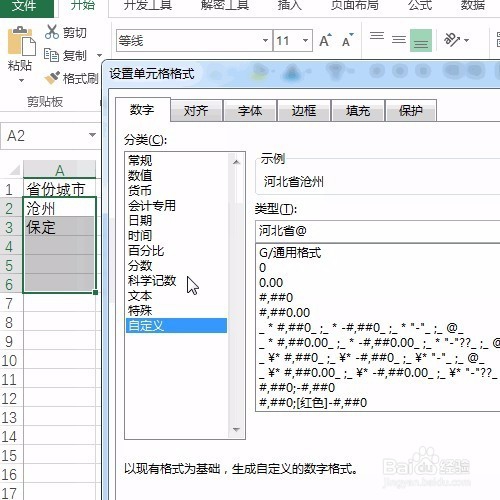
Task: Click the Paste clipboard icon
Action: [21, 41]
